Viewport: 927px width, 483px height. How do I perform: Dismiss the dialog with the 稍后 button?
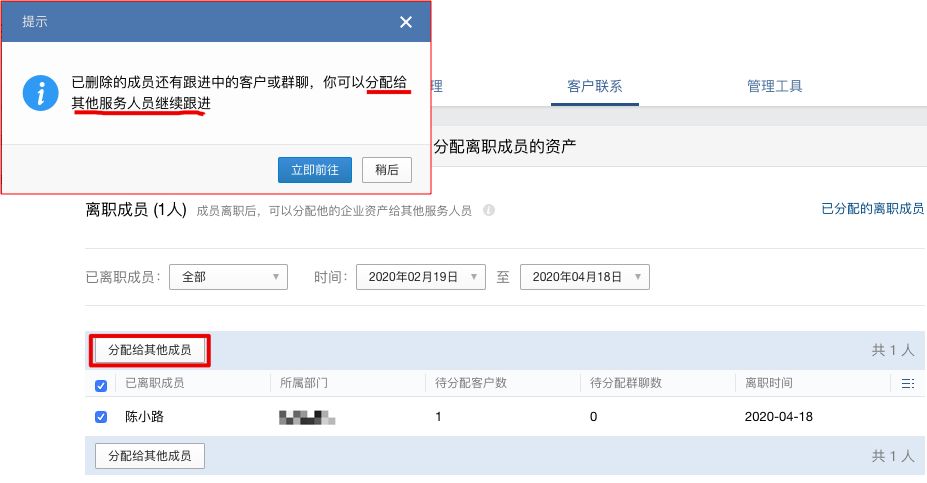click(x=386, y=170)
